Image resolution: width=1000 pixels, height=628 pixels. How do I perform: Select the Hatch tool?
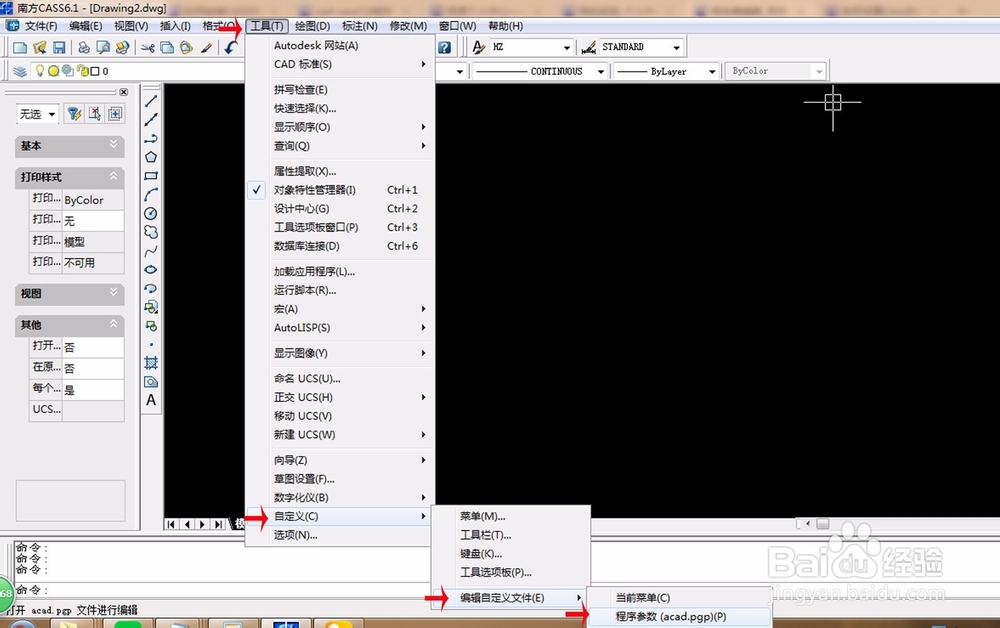pos(151,363)
